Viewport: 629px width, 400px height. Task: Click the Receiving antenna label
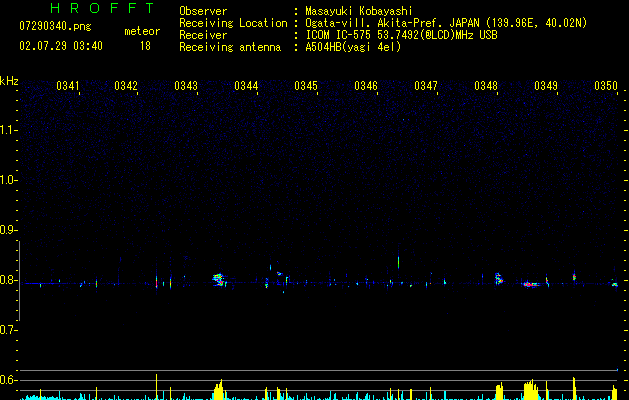230,47
